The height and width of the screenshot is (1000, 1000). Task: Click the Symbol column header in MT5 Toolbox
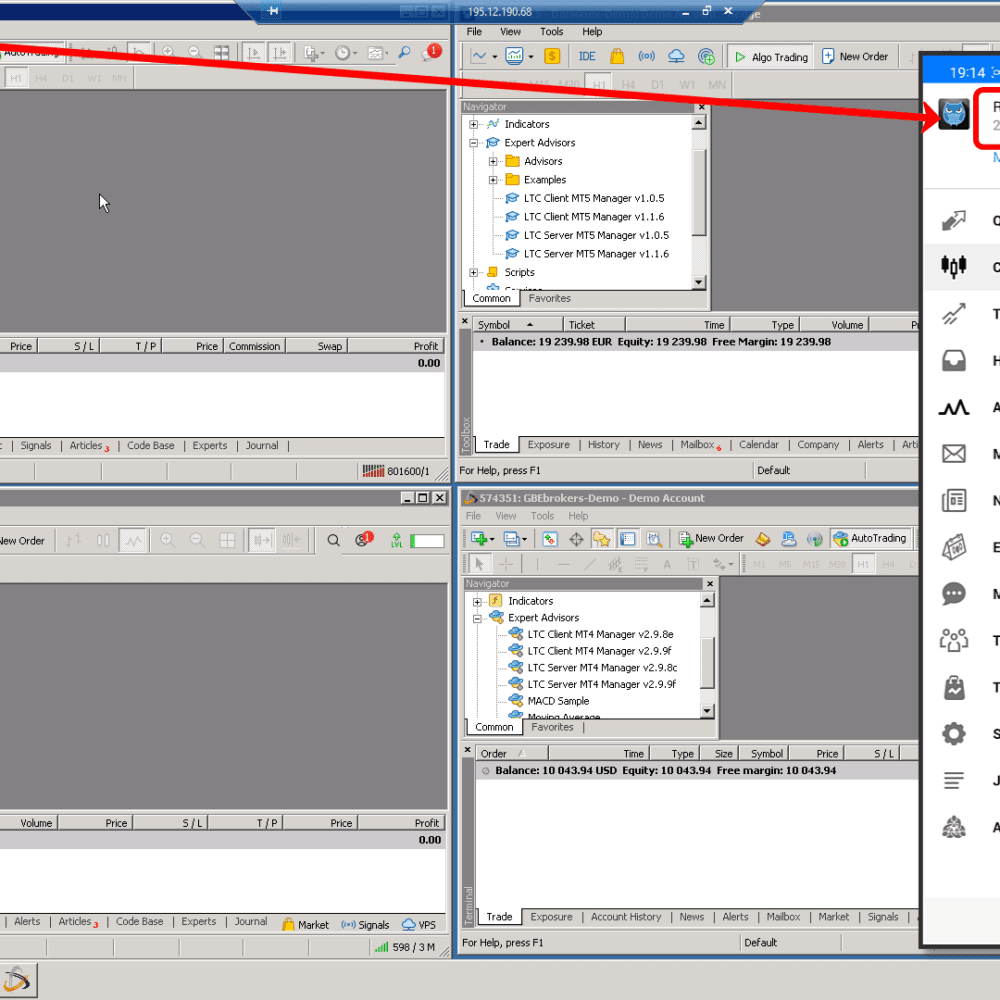coord(517,325)
